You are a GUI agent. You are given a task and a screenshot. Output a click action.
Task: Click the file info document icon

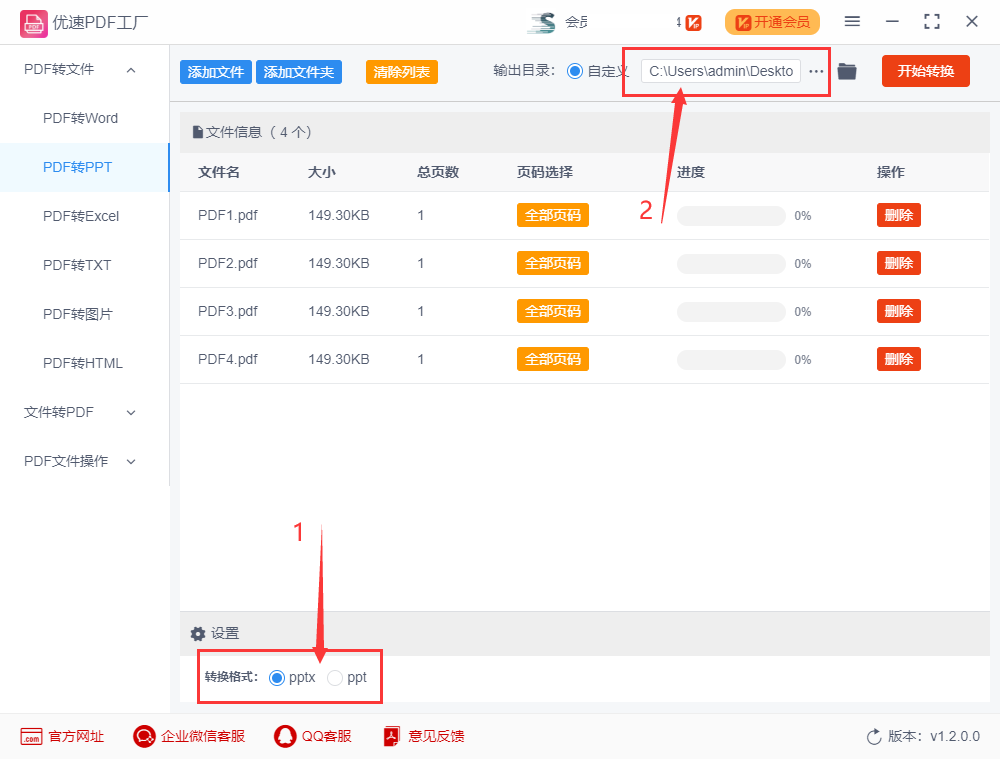(x=198, y=133)
